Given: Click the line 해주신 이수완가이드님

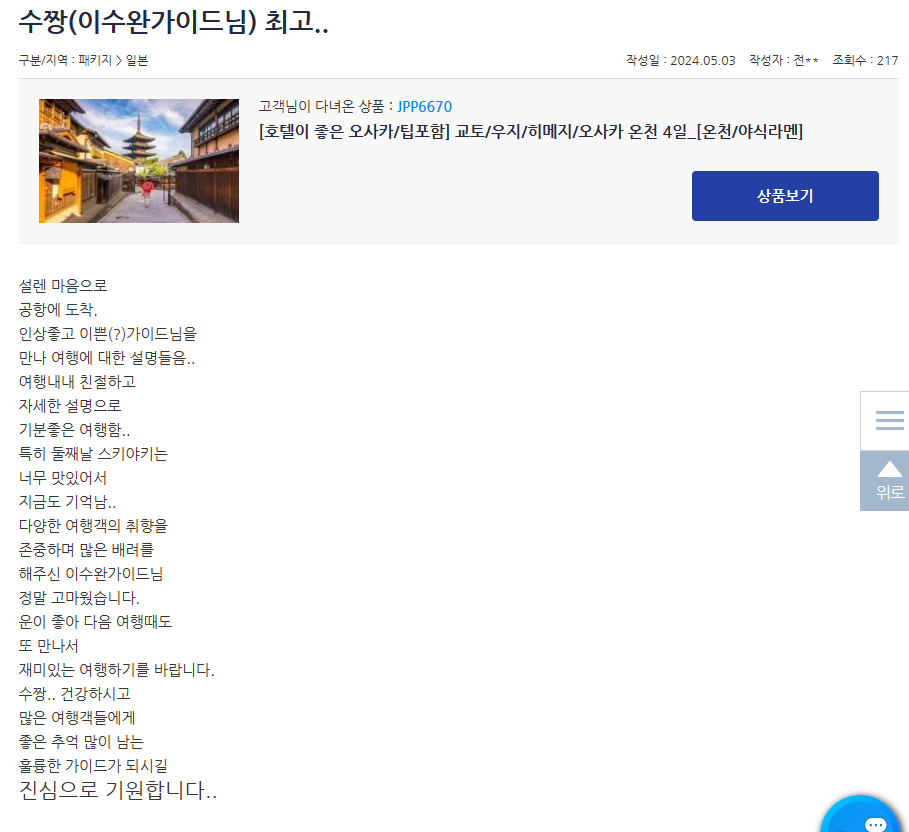Looking at the screenshot, I should coord(90,574).
